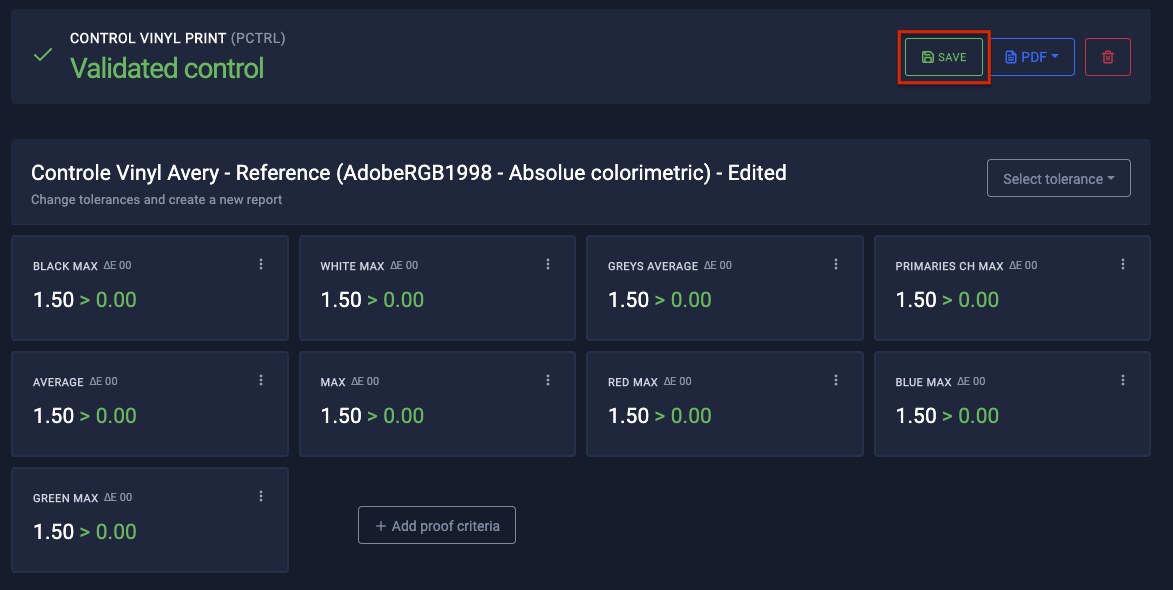The width and height of the screenshot is (1173, 590).
Task: Open RED MAX card kebab menu
Action: tap(836, 380)
